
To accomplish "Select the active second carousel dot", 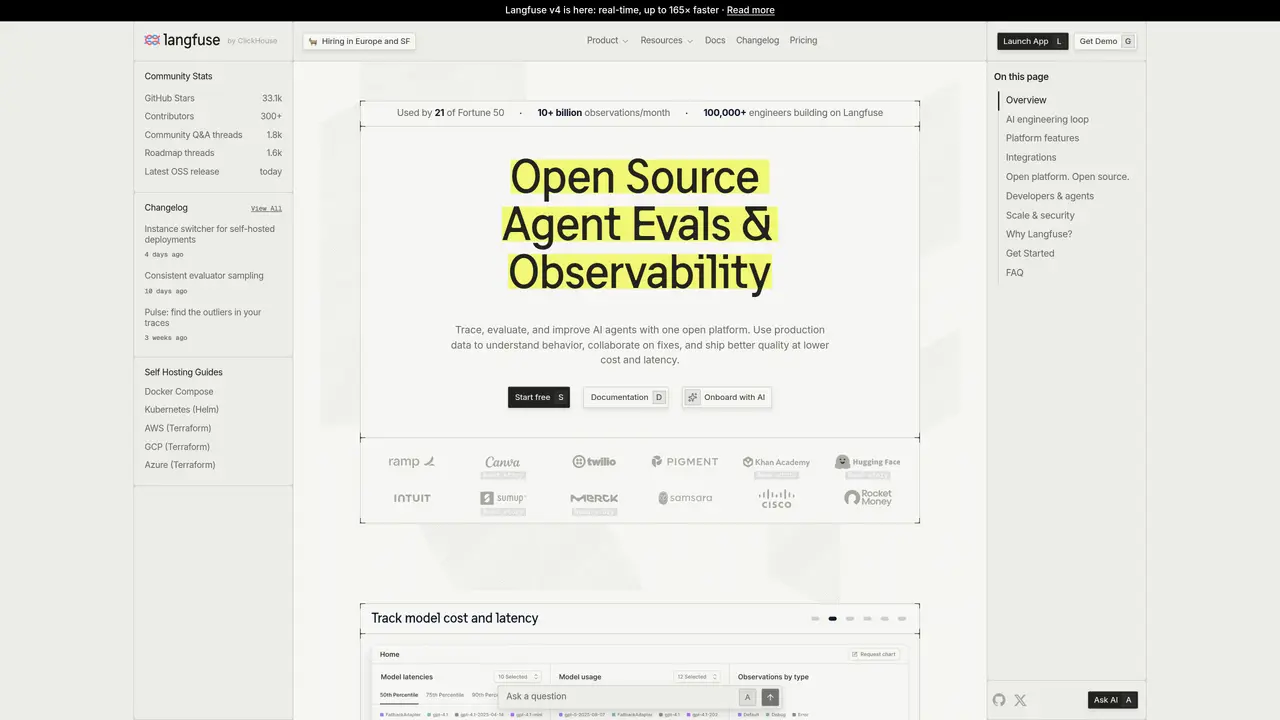I will (832, 619).
